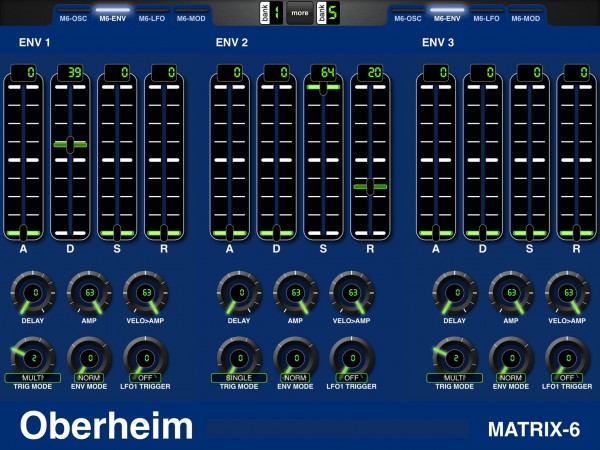Image resolution: width=600 pixels, height=450 pixels.
Task: Click the ENV 1 AMP knob
Action: (x=89, y=293)
